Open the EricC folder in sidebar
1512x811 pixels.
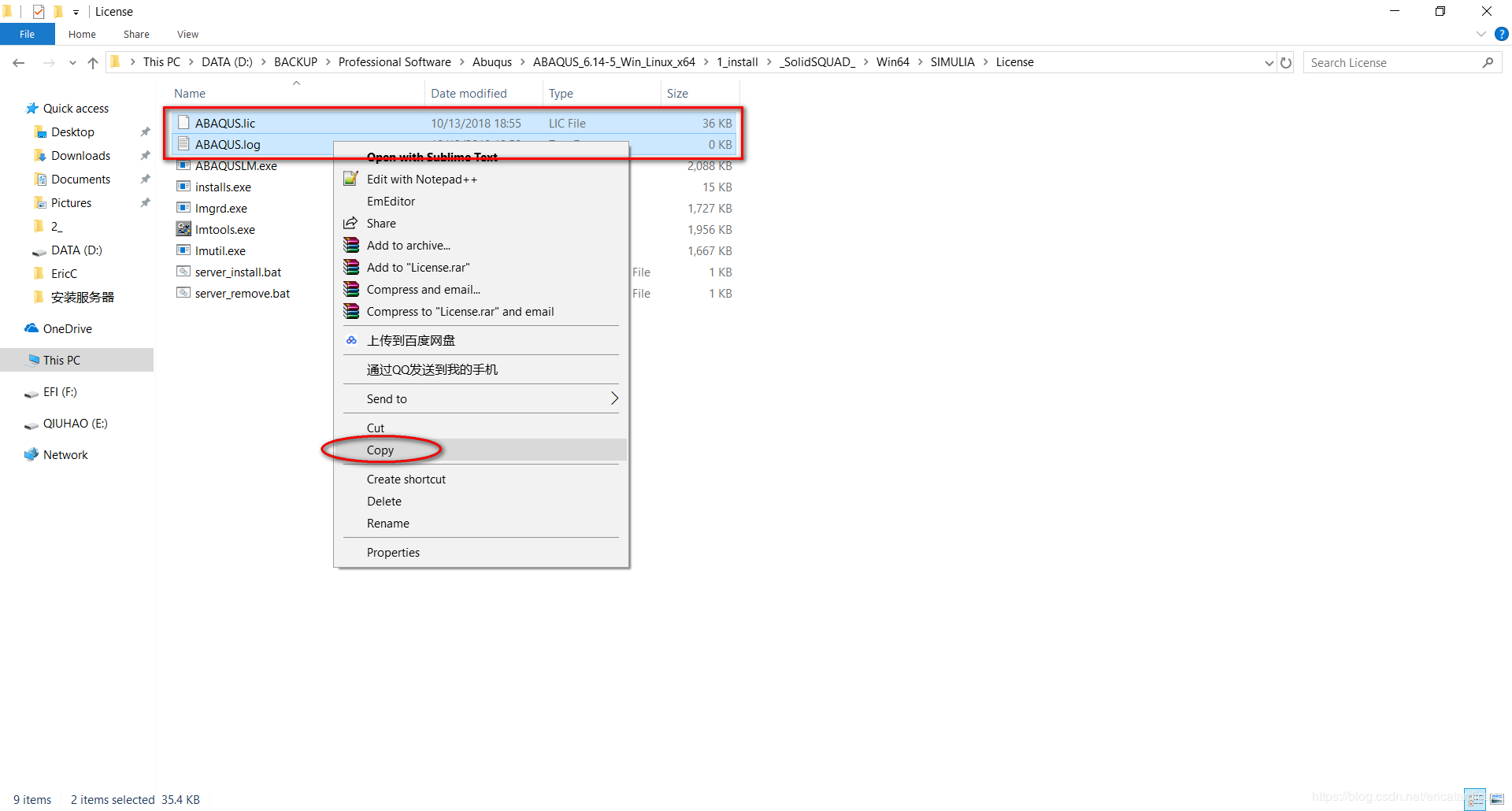point(64,274)
